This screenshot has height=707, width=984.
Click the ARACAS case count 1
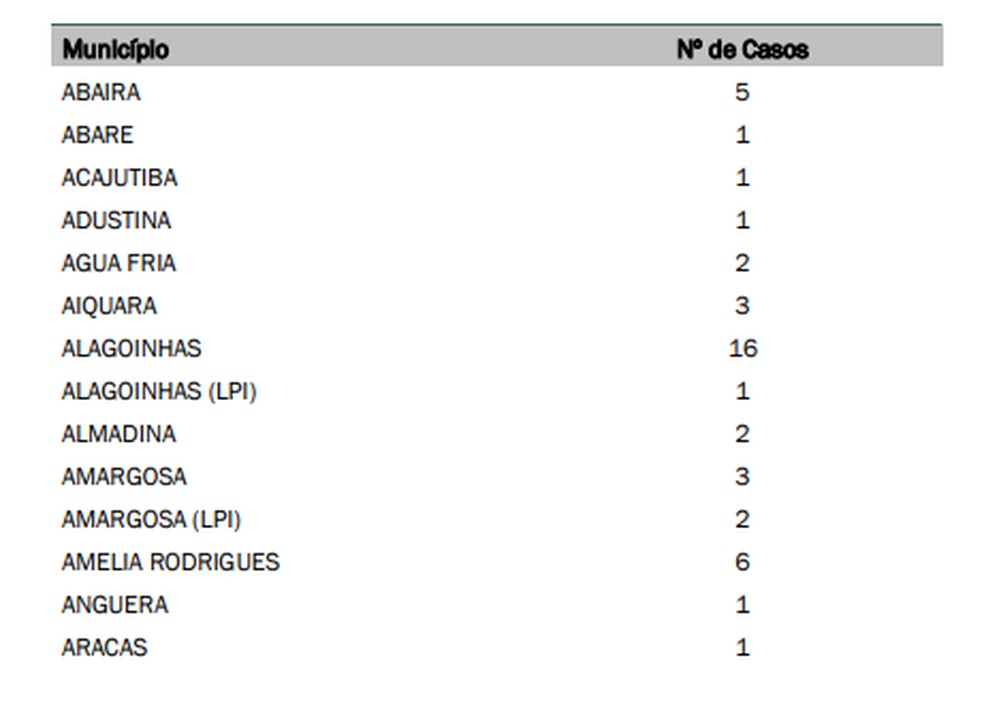point(742,647)
